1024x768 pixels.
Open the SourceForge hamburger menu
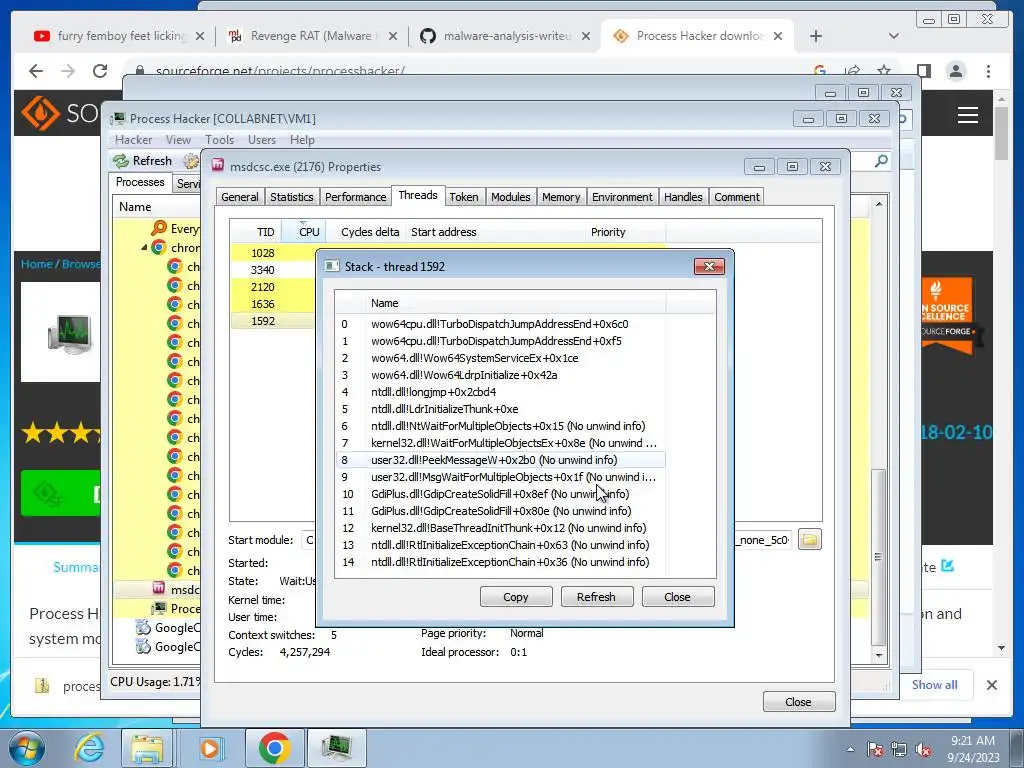pyautogui.click(x=967, y=115)
